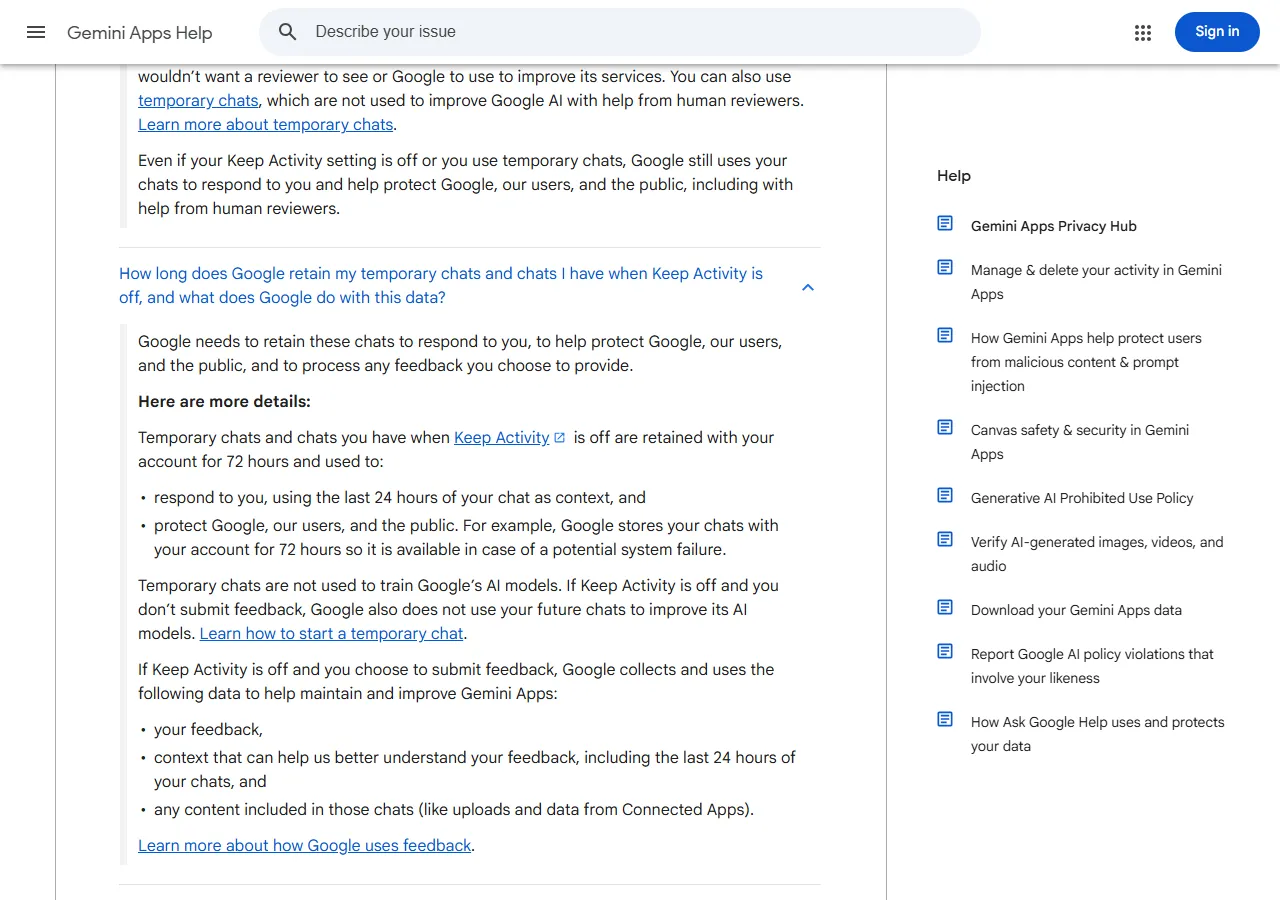Open the main hamburger menu
This screenshot has height=900, width=1280.
tap(36, 32)
